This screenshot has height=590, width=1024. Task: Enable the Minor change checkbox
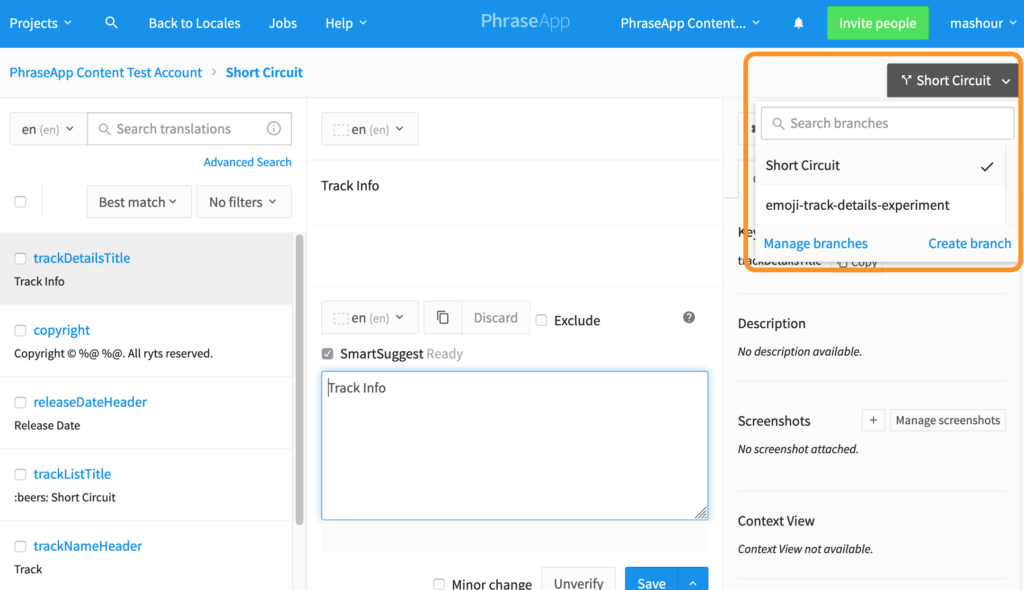point(439,583)
